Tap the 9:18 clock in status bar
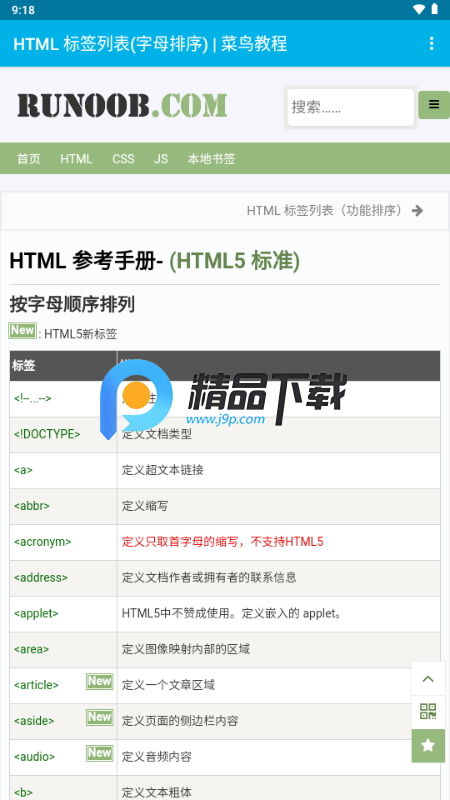Viewport: 450px width, 800px height. pyautogui.click(x=23, y=10)
